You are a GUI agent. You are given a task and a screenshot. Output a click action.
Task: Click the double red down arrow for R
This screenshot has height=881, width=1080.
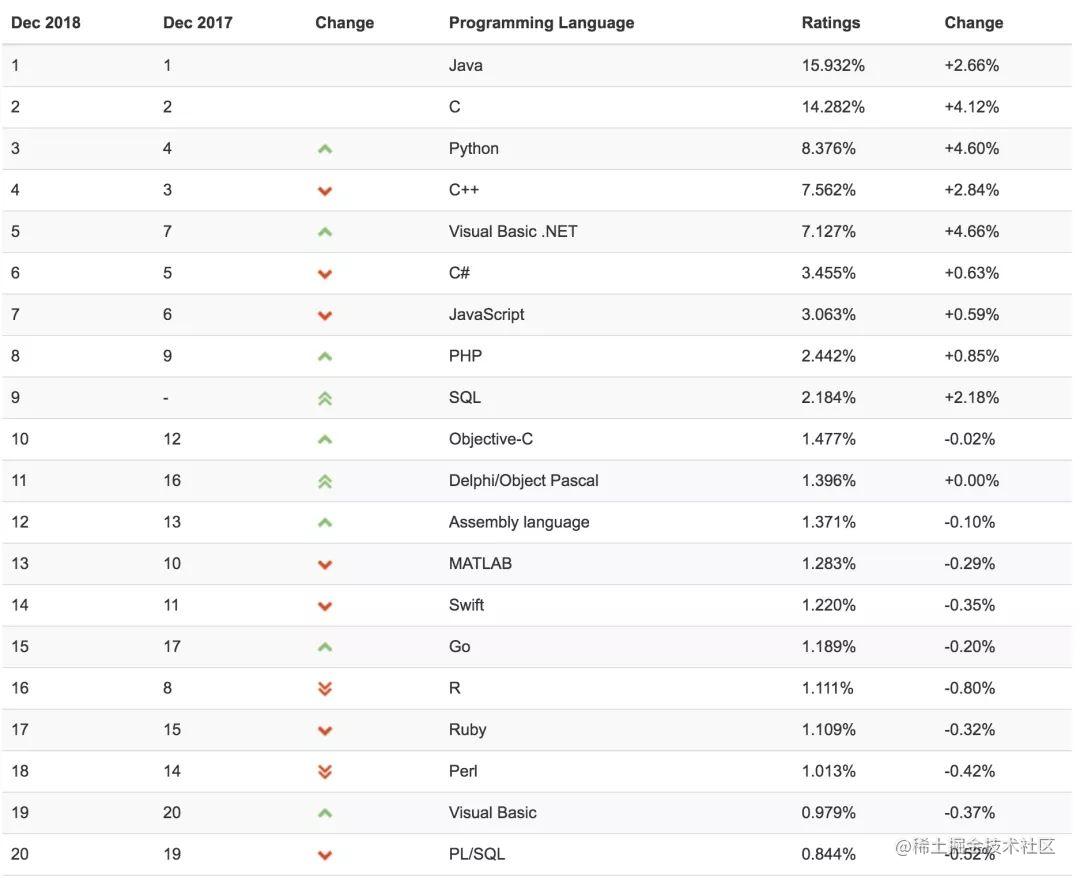325,689
